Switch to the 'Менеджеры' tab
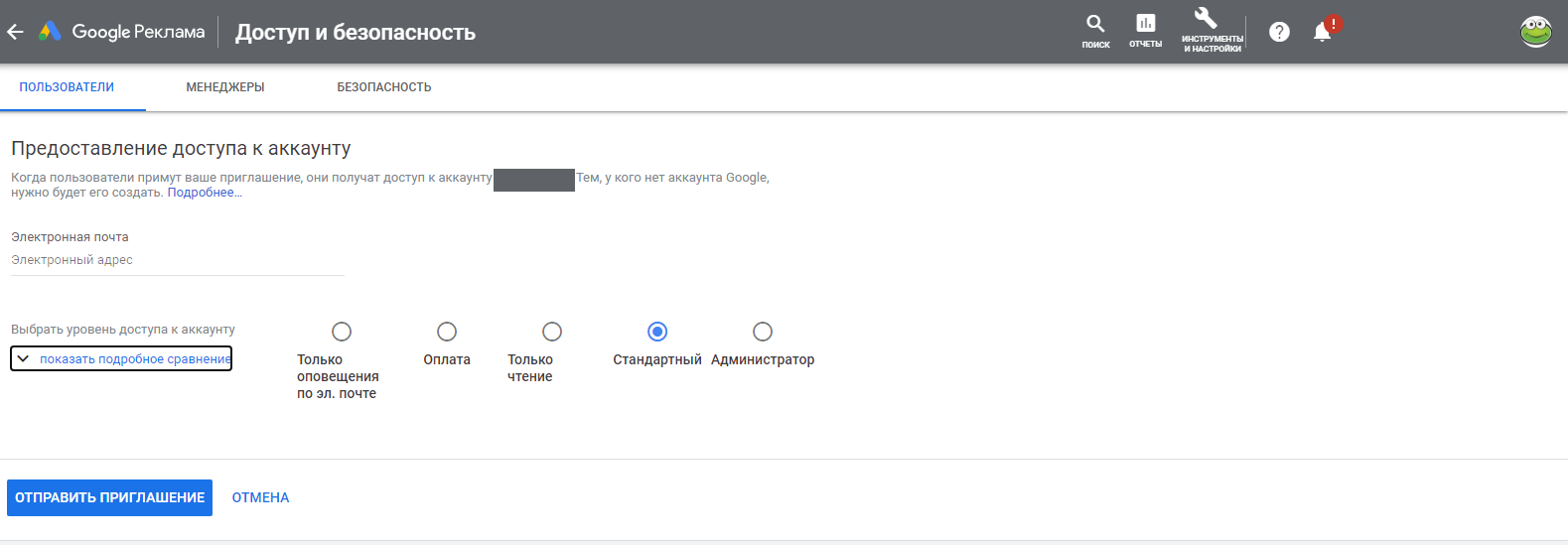Image resolution: width=1568 pixels, height=545 pixels. pos(225,87)
